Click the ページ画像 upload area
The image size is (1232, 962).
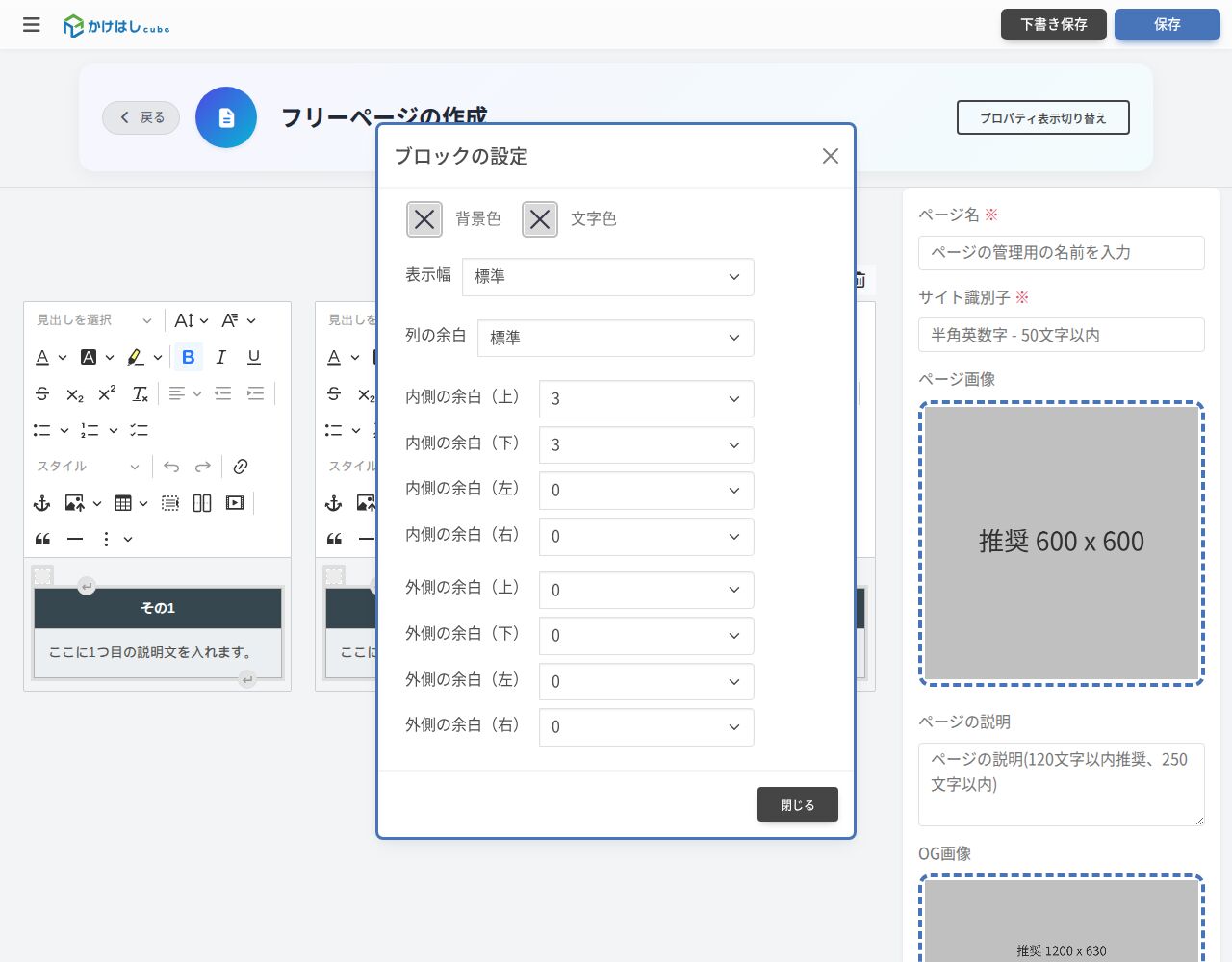pyautogui.click(x=1062, y=544)
